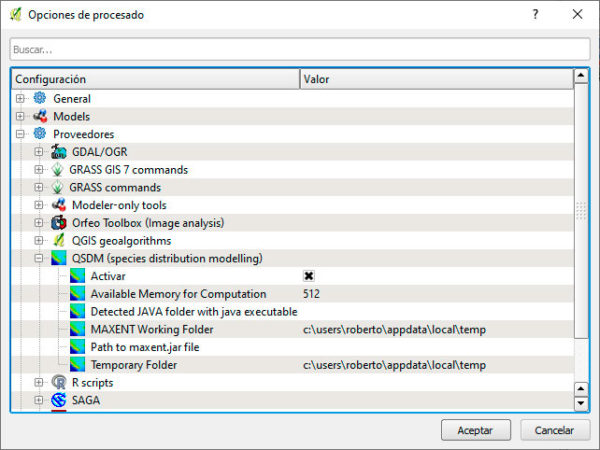Screen dimensions: 600x450
Task: Select the Orfeo Toolbox (Image analysis) label
Action: coord(148,223)
